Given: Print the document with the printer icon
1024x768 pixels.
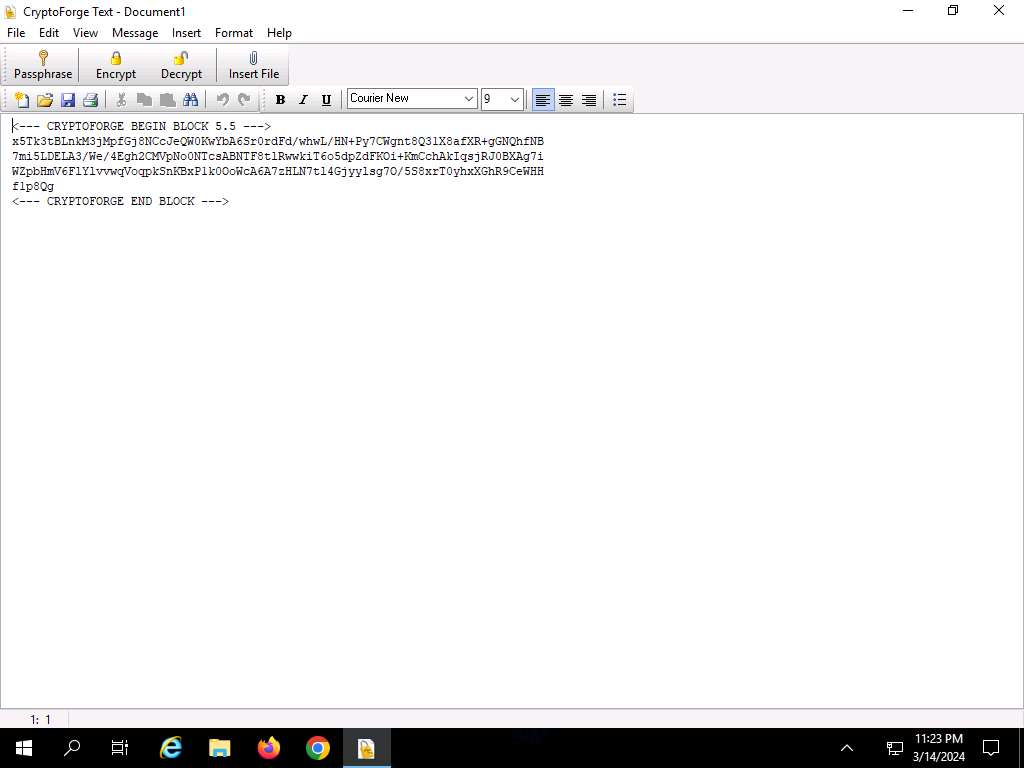Looking at the screenshot, I should tap(91, 100).
